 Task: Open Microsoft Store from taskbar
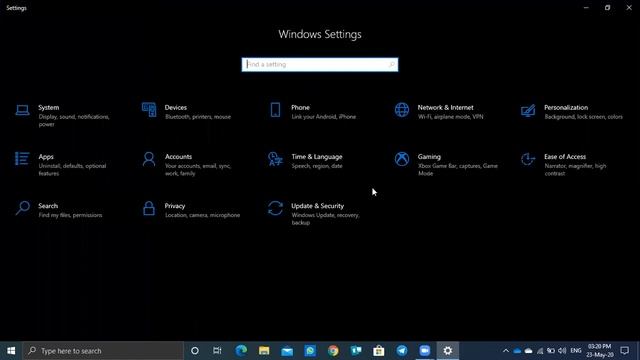(x=379, y=351)
